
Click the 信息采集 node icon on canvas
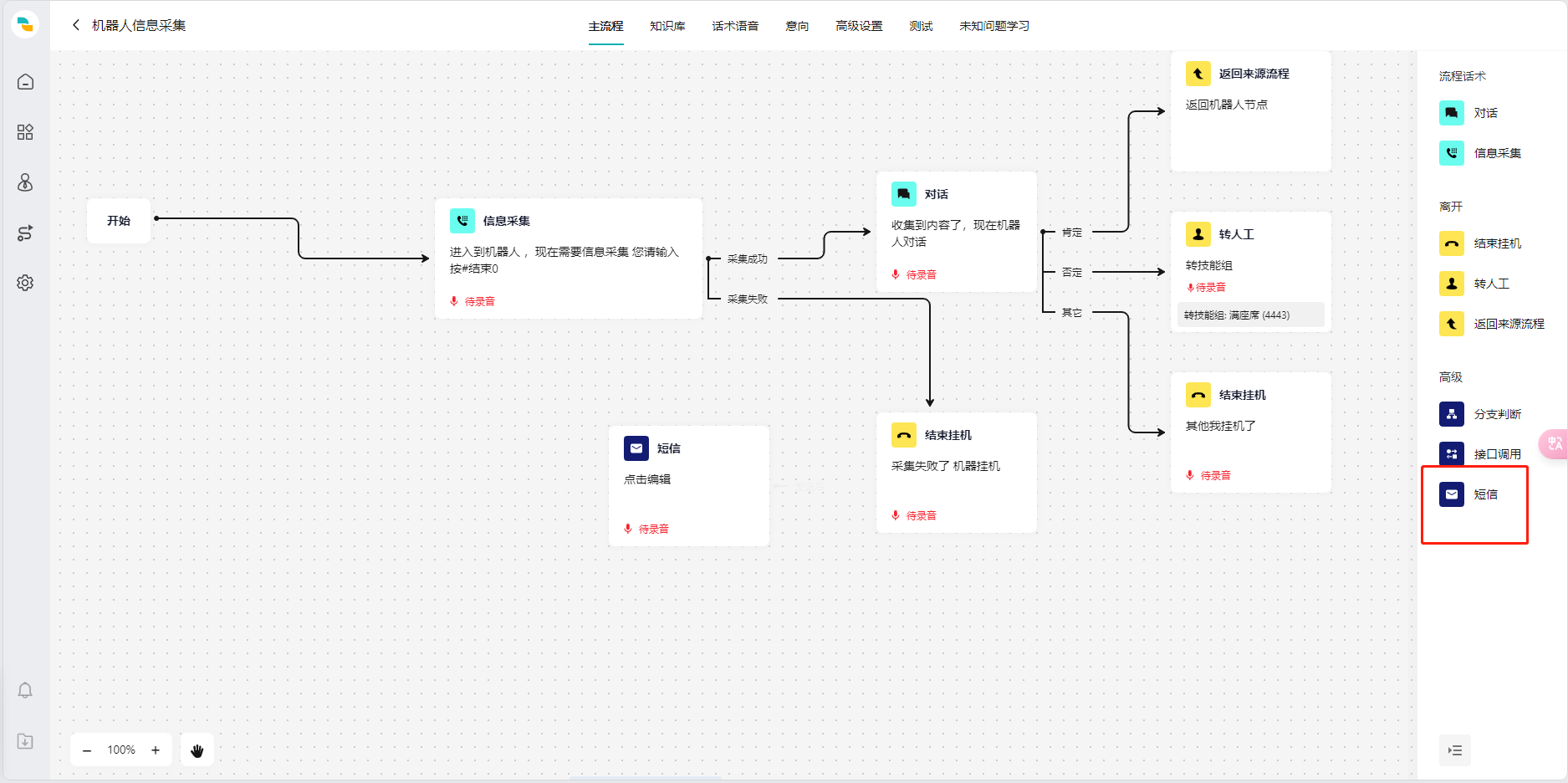coord(462,221)
